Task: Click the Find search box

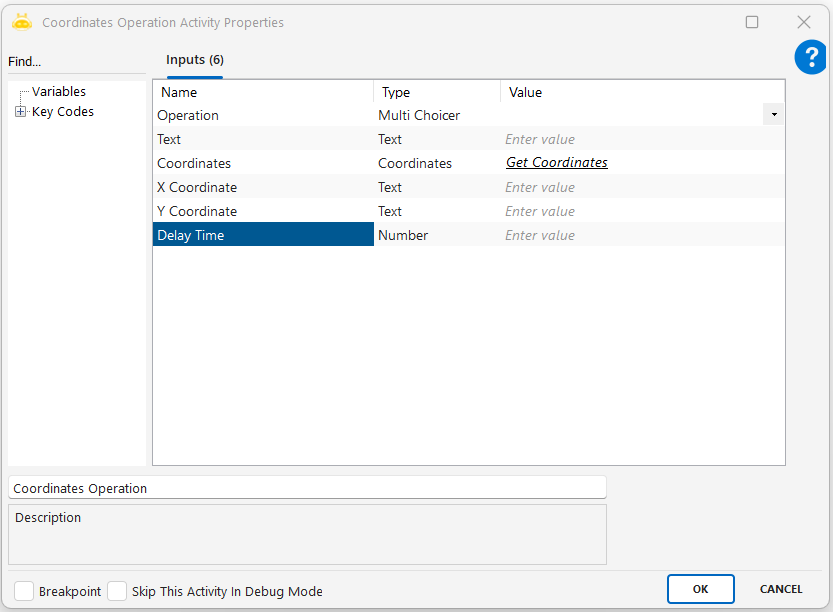Action: coord(76,62)
